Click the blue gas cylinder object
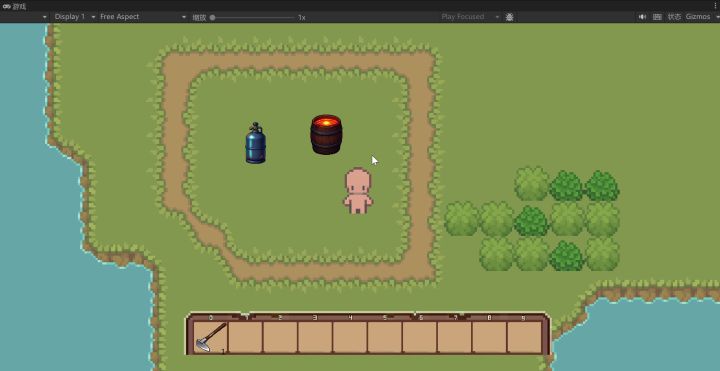 [x=255, y=143]
